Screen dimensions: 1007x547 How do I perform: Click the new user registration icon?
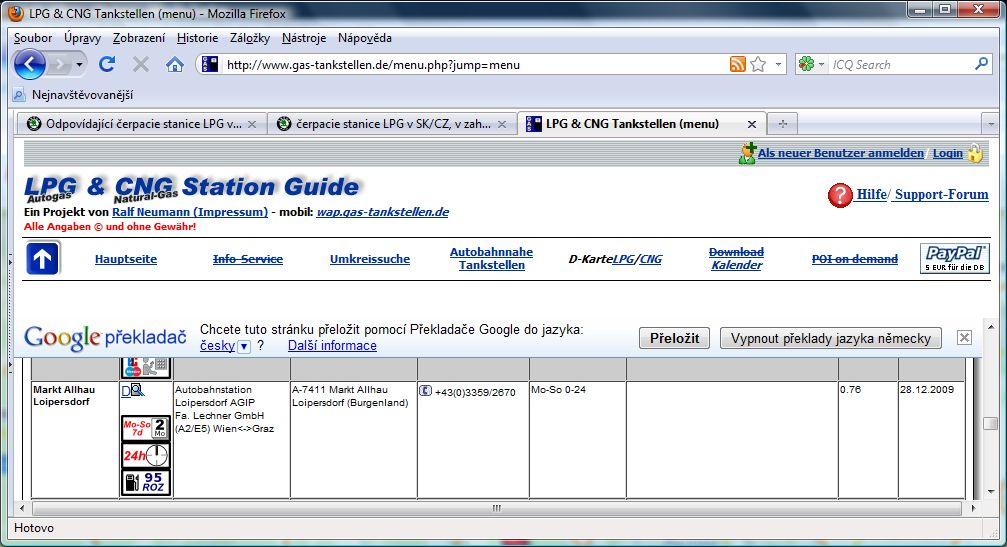pos(747,153)
